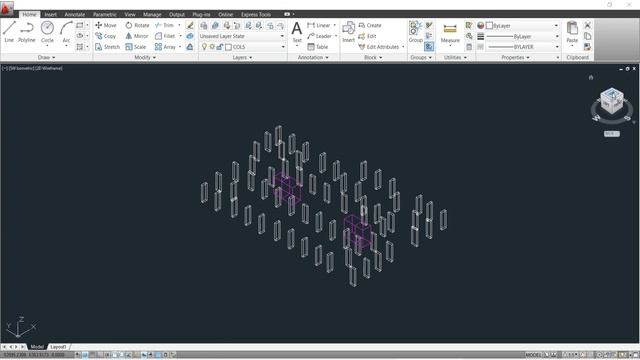
Task: Switch to the Insert ribbon tab
Action: tap(51, 14)
